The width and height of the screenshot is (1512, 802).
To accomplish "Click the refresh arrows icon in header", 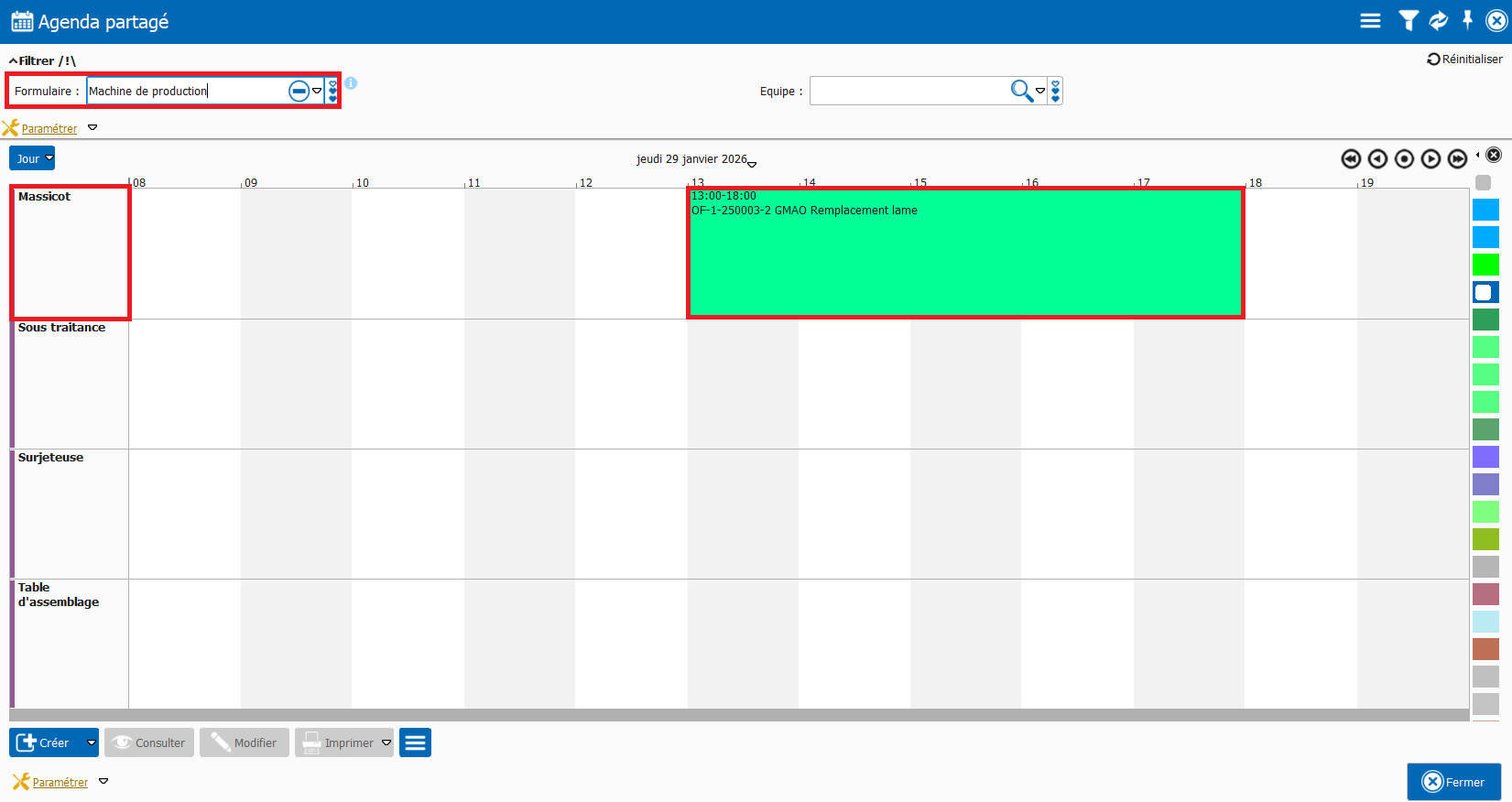I will (1439, 20).
